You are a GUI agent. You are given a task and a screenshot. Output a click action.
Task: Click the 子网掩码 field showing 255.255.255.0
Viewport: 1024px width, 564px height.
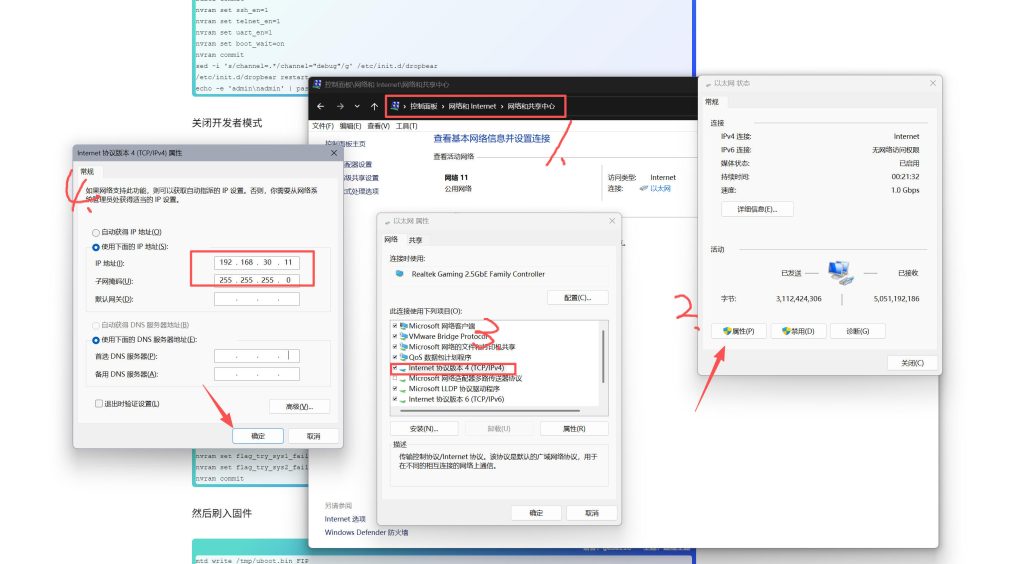tap(257, 280)
